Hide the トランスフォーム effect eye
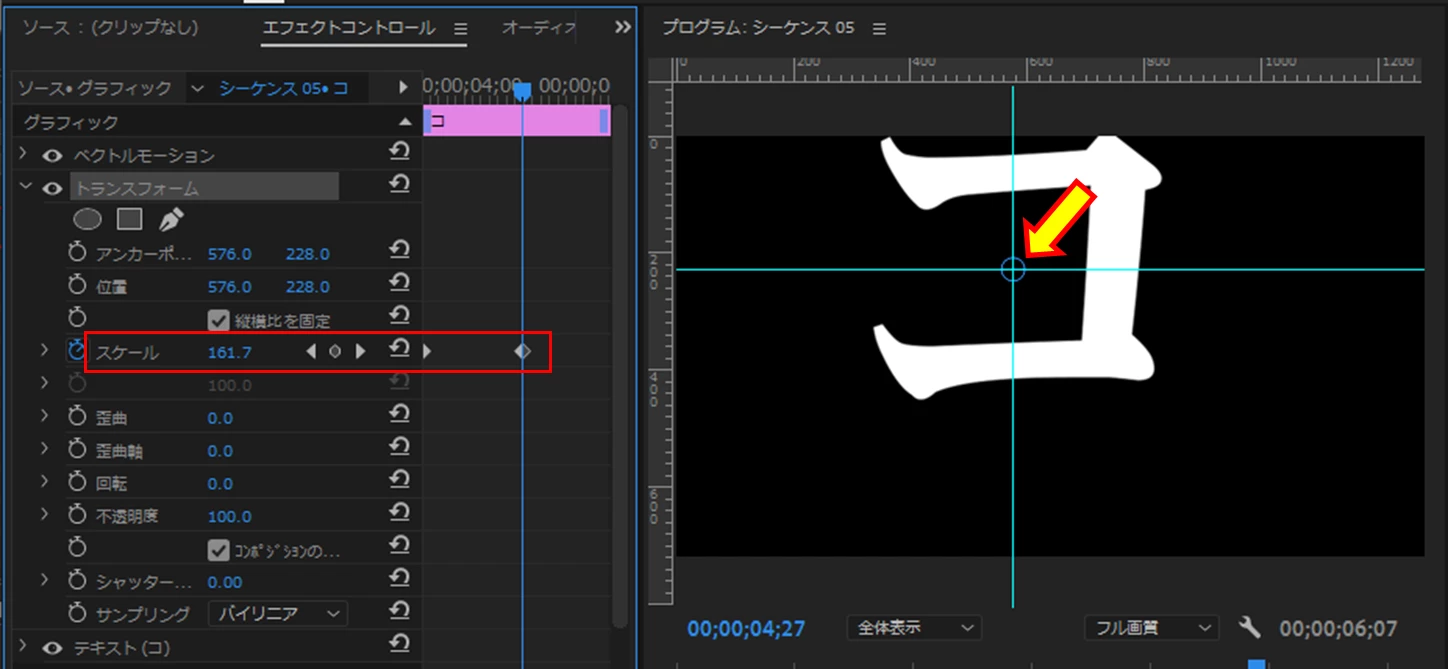Viewport: 1448px width, 669px height. click(52, 188)
